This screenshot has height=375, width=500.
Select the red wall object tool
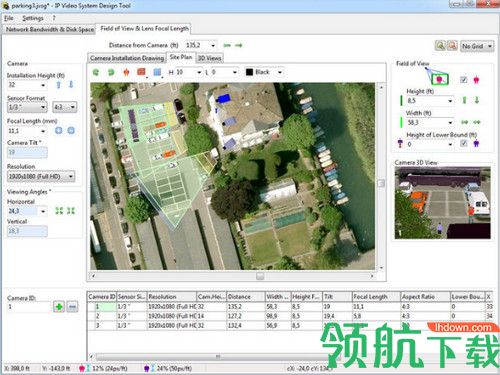[141, 72]
